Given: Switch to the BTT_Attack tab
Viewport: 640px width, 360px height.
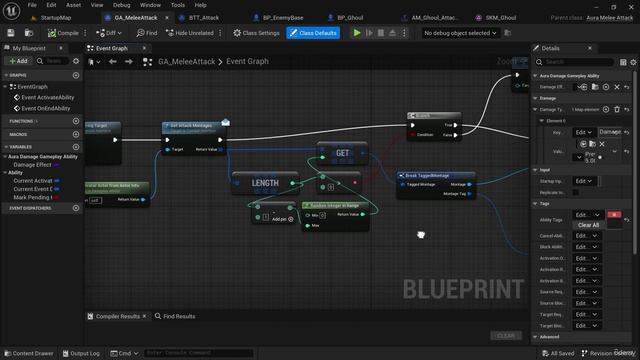Looking at the screenshot, I should [204, 18].
